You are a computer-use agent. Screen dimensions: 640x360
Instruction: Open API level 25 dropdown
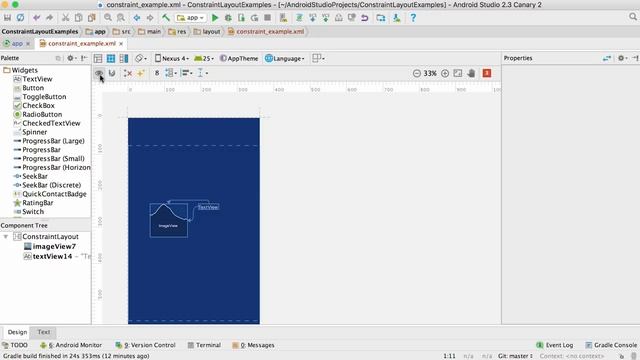tap(204, 58)
